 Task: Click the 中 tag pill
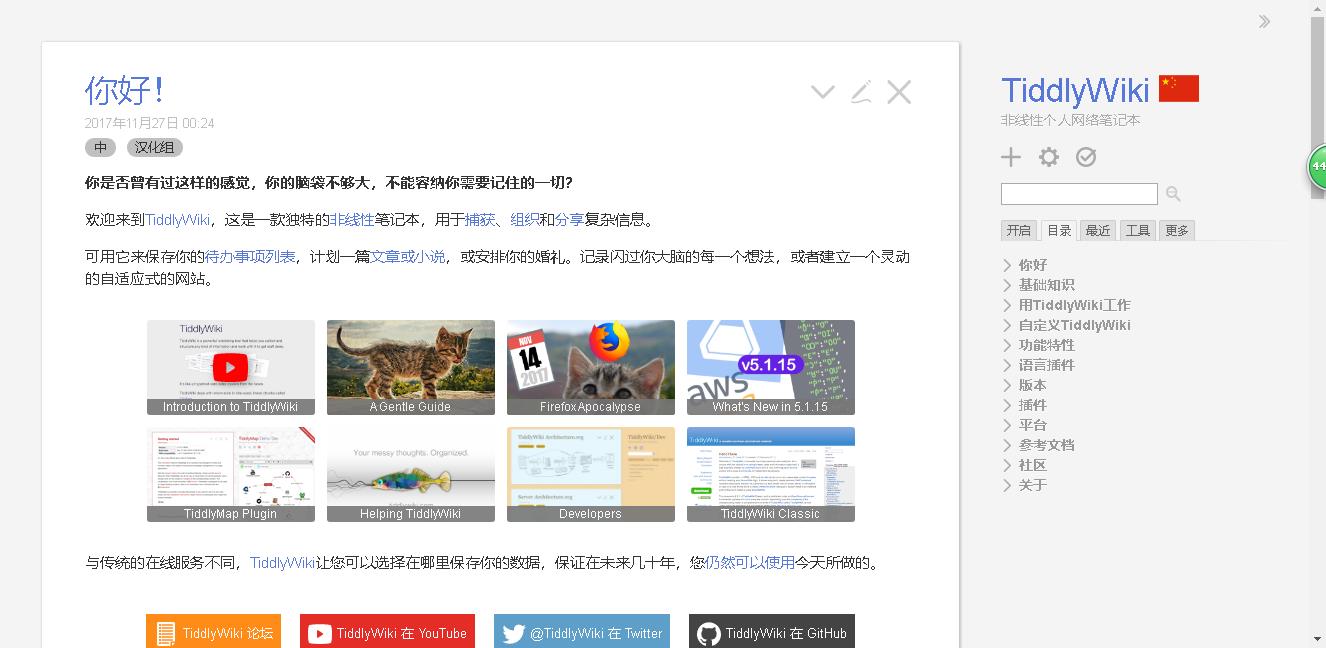coord(101,148)
